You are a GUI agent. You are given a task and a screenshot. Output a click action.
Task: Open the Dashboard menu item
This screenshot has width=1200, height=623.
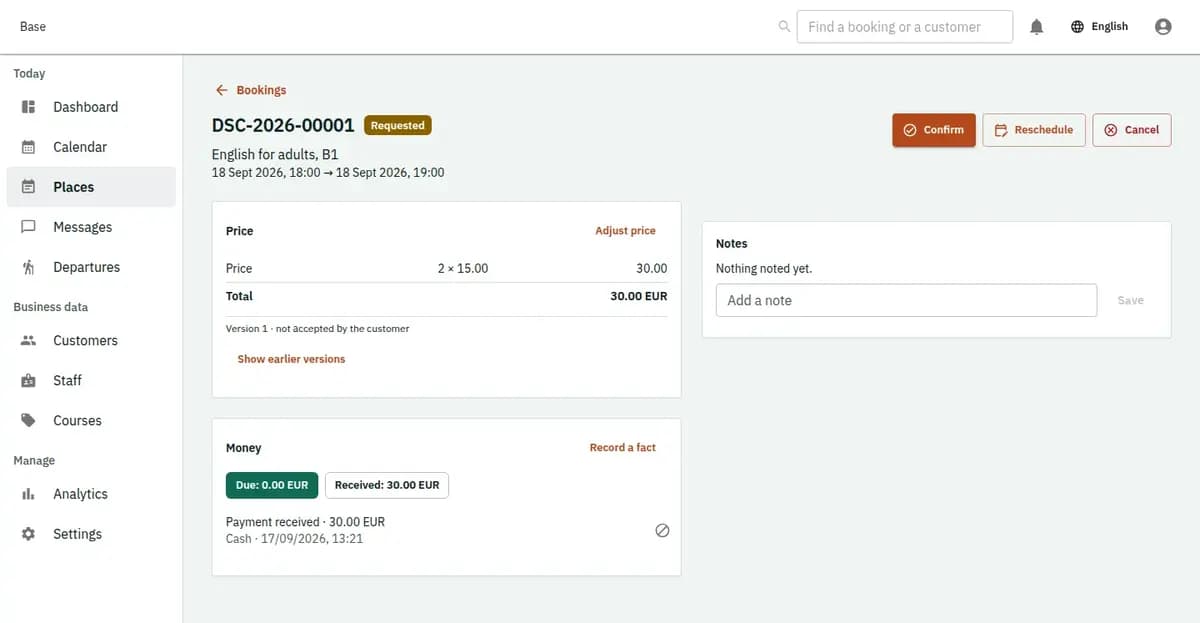[91, 107]
